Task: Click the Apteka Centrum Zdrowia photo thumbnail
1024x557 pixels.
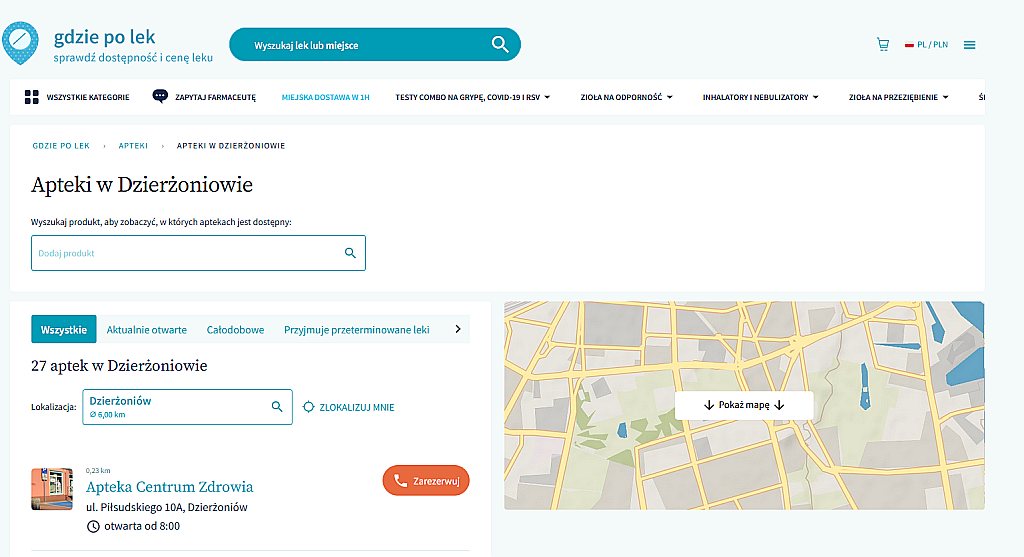Action: click(52, 488)
